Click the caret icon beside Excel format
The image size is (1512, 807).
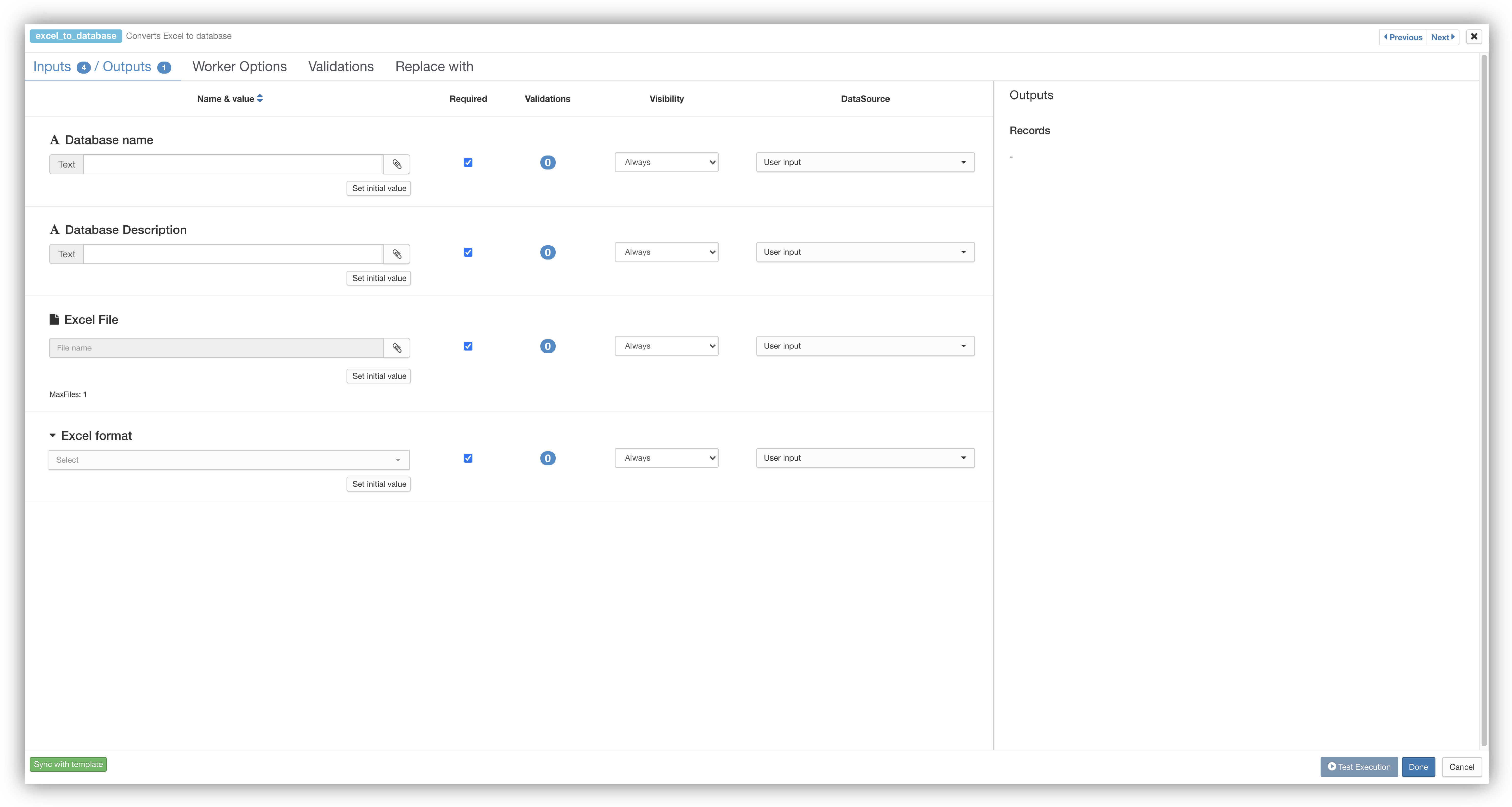click(x=53, y=435)
